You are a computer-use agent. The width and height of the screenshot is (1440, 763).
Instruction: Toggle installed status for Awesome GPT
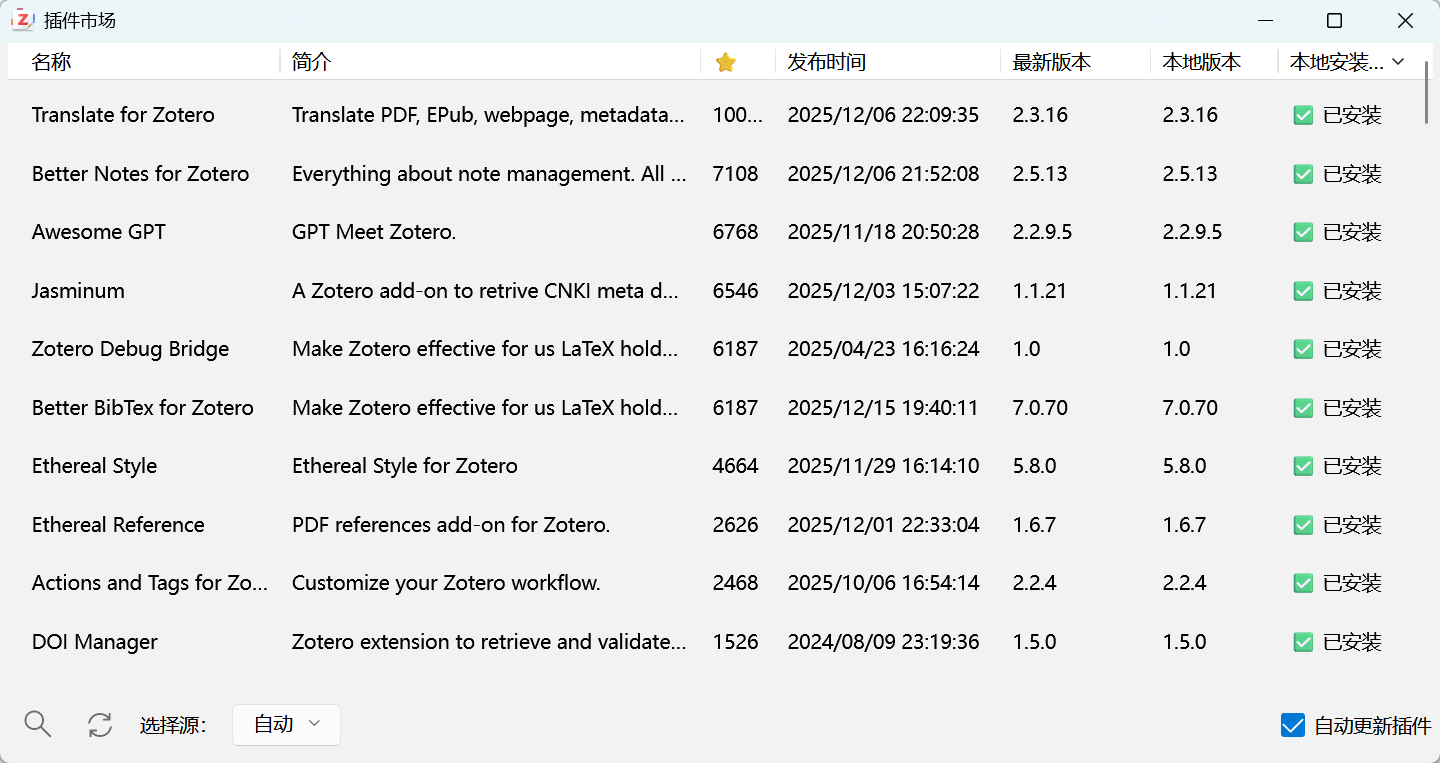click(x=1303, y=232)
